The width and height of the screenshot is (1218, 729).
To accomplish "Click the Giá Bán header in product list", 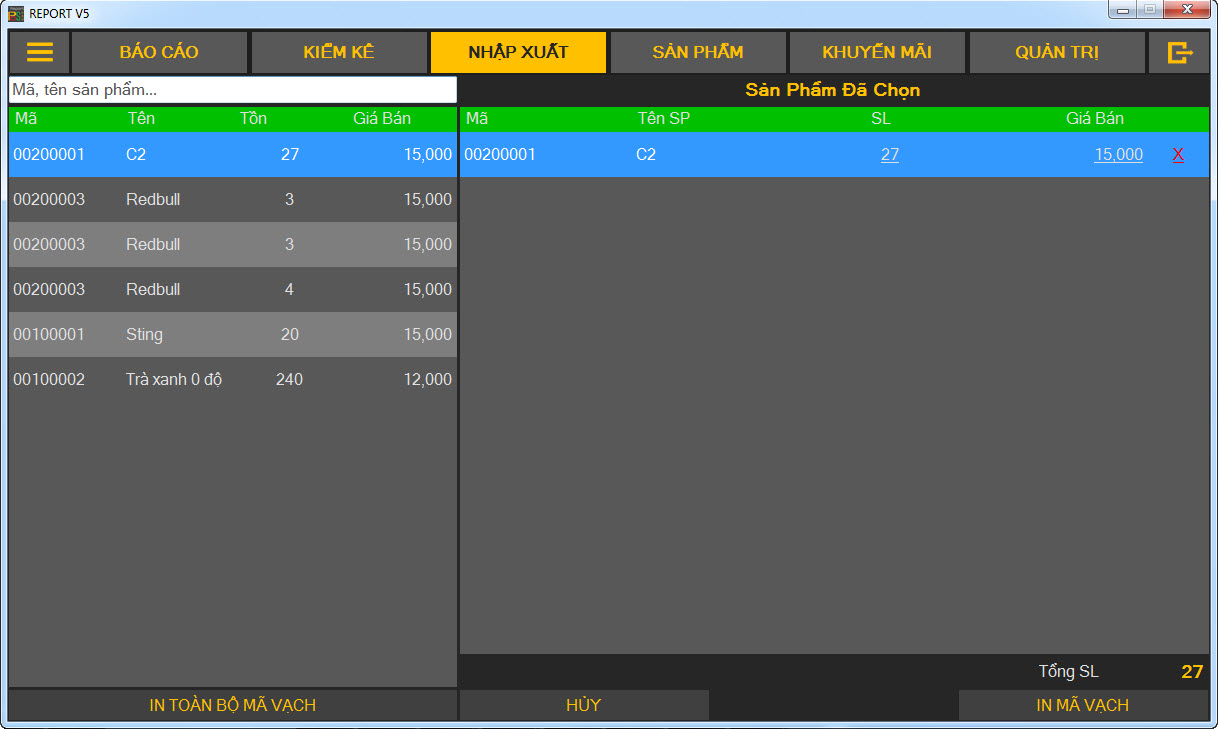I will [381, 118].
